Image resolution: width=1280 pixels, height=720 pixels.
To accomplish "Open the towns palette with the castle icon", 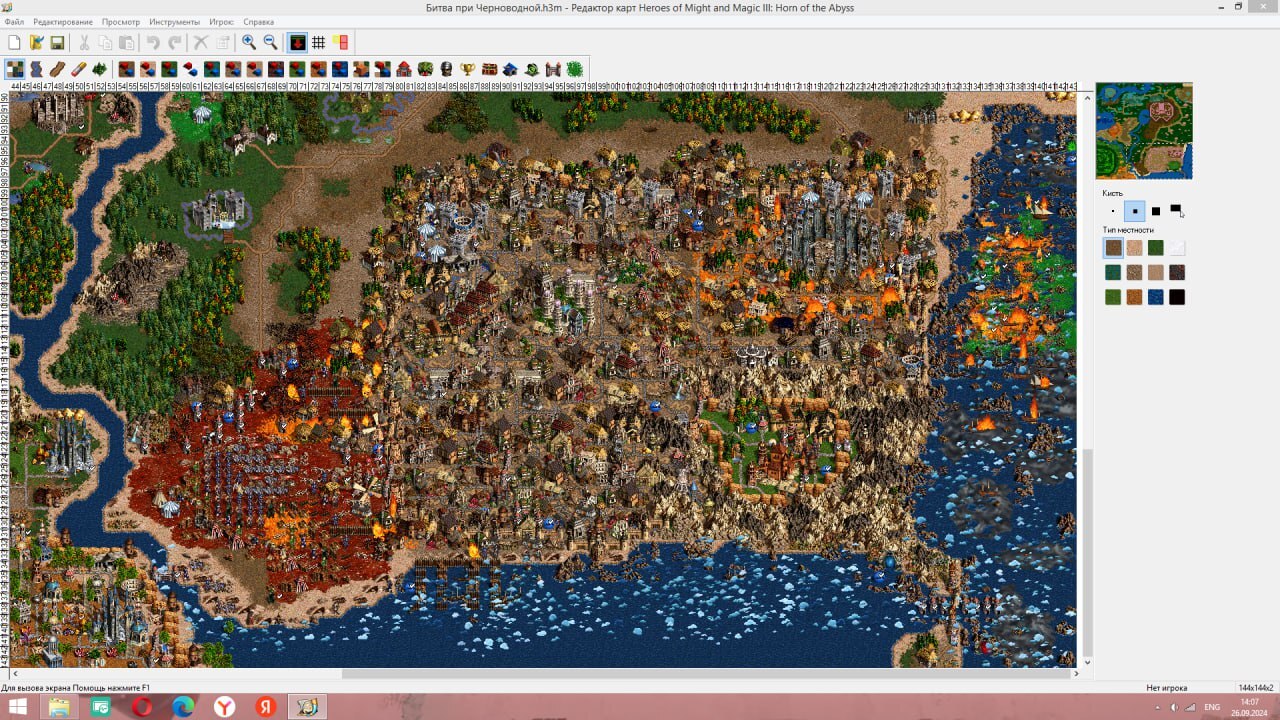I will point(404,69).
